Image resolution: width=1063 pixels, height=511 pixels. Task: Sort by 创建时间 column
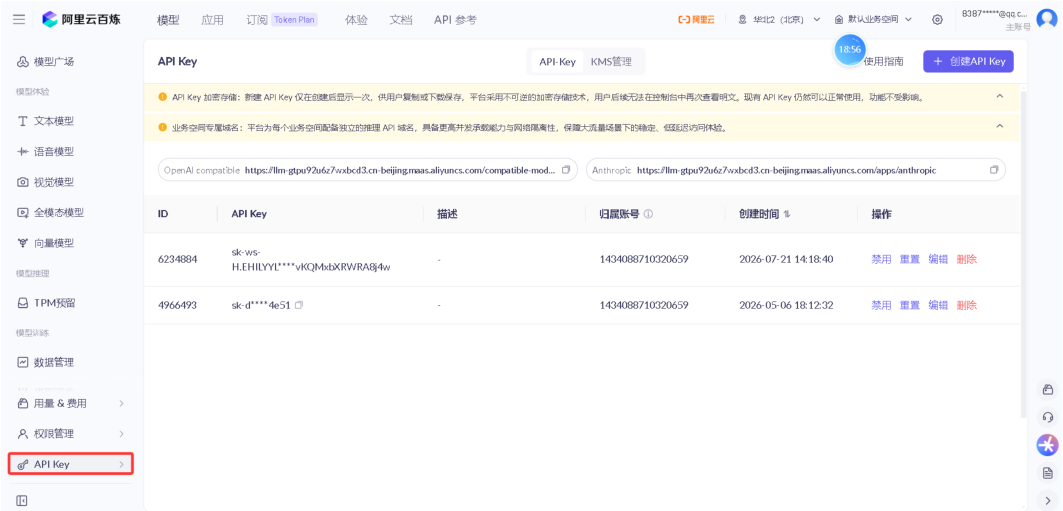(x=787, y=214)
